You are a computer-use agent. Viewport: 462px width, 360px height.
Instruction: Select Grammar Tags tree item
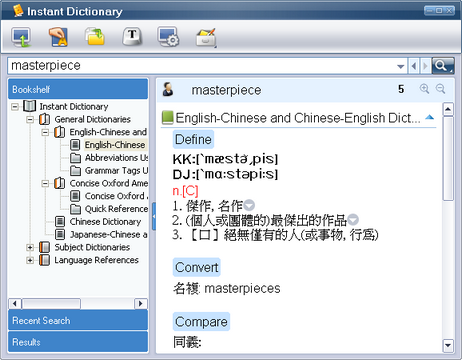(x=116, y=170)
